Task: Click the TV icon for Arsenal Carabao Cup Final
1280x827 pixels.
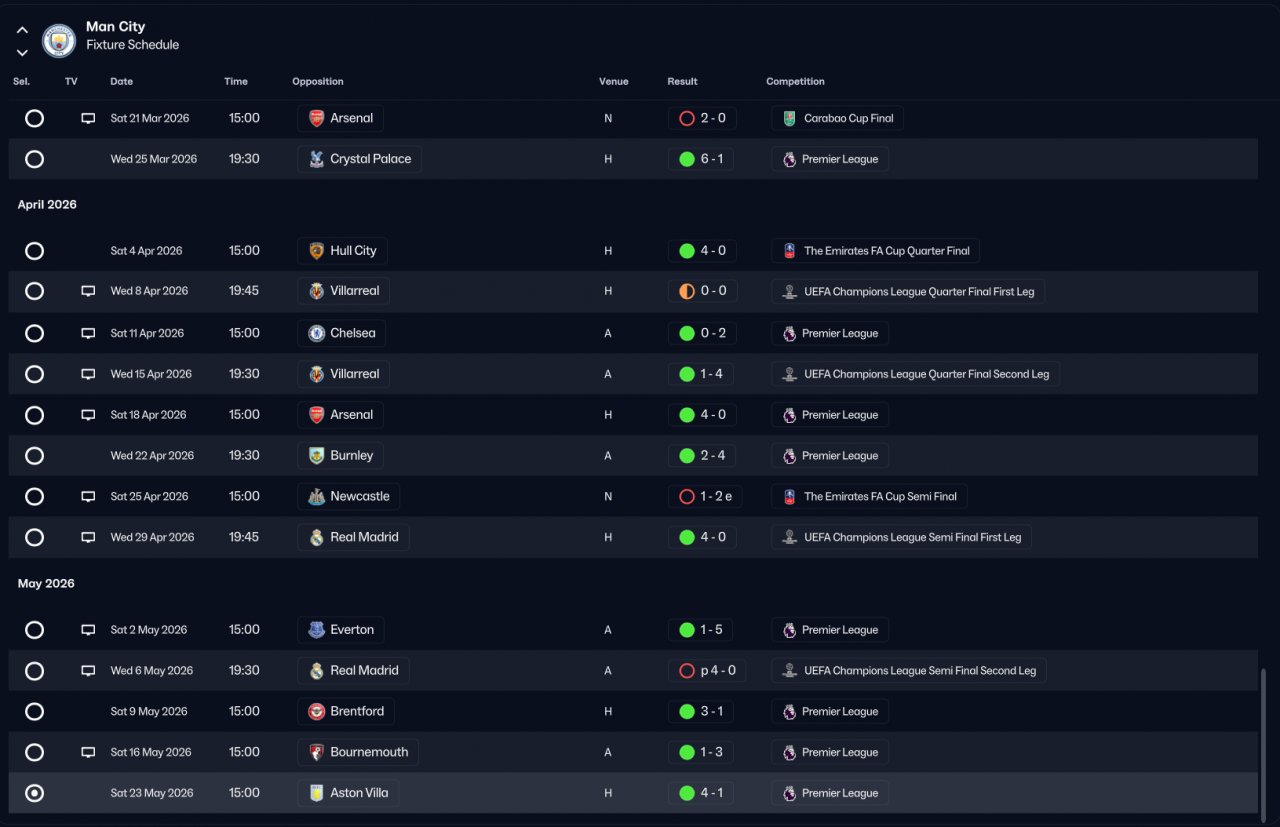Action: click(x=88, y=118)
